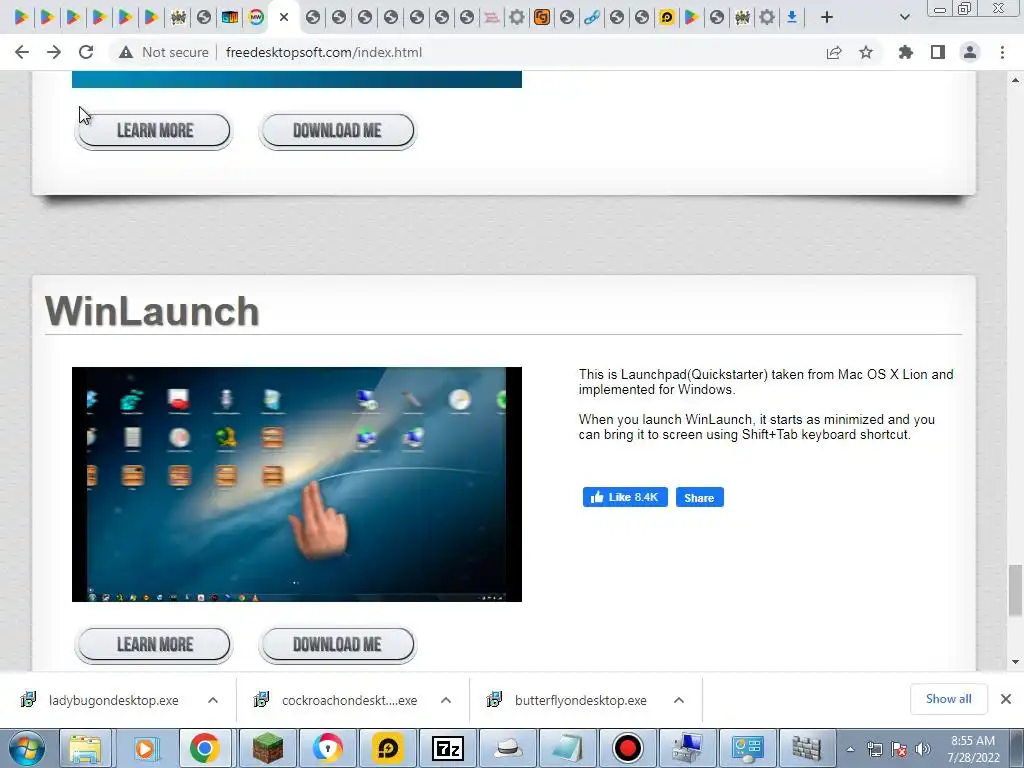The image size is (1024, 768).
Task: Expand options for butterflyondesktop.exe
Action: 679,700
